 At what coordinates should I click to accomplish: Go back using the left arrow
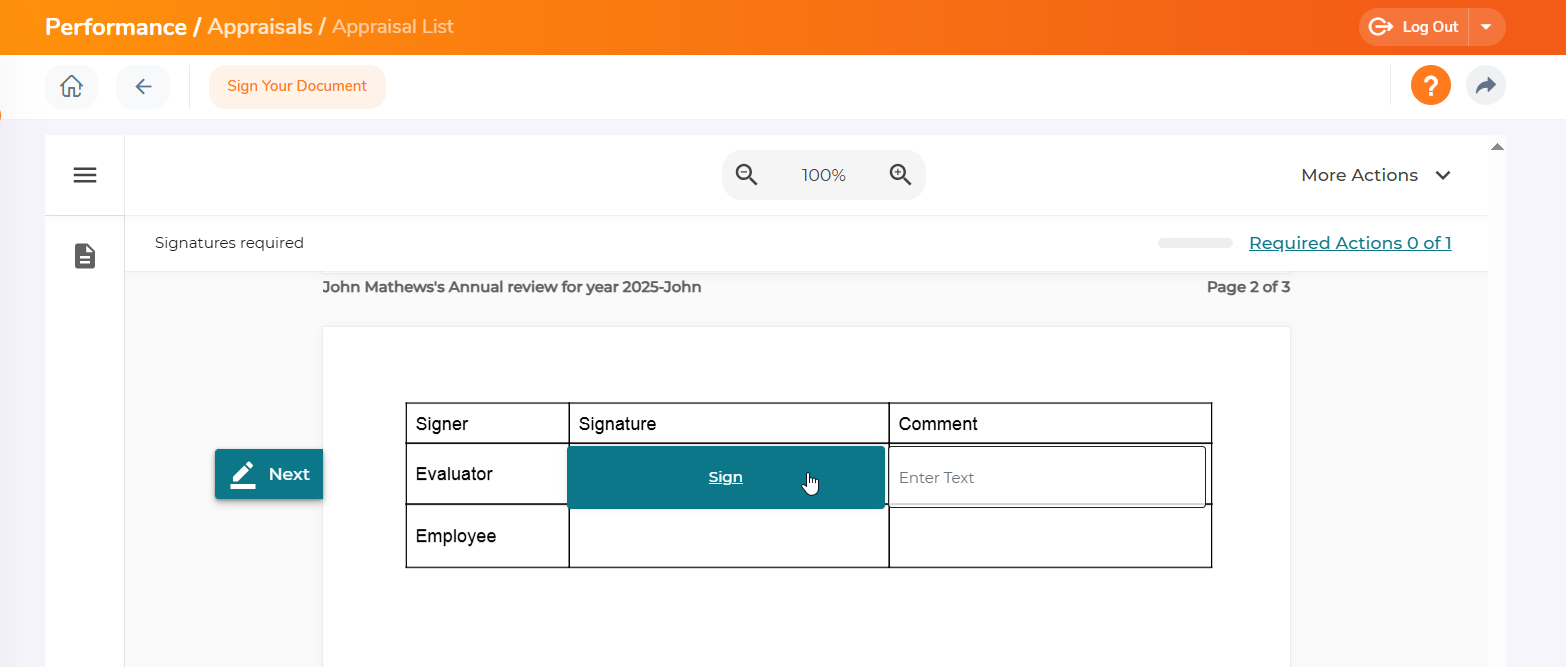(143, 87)
